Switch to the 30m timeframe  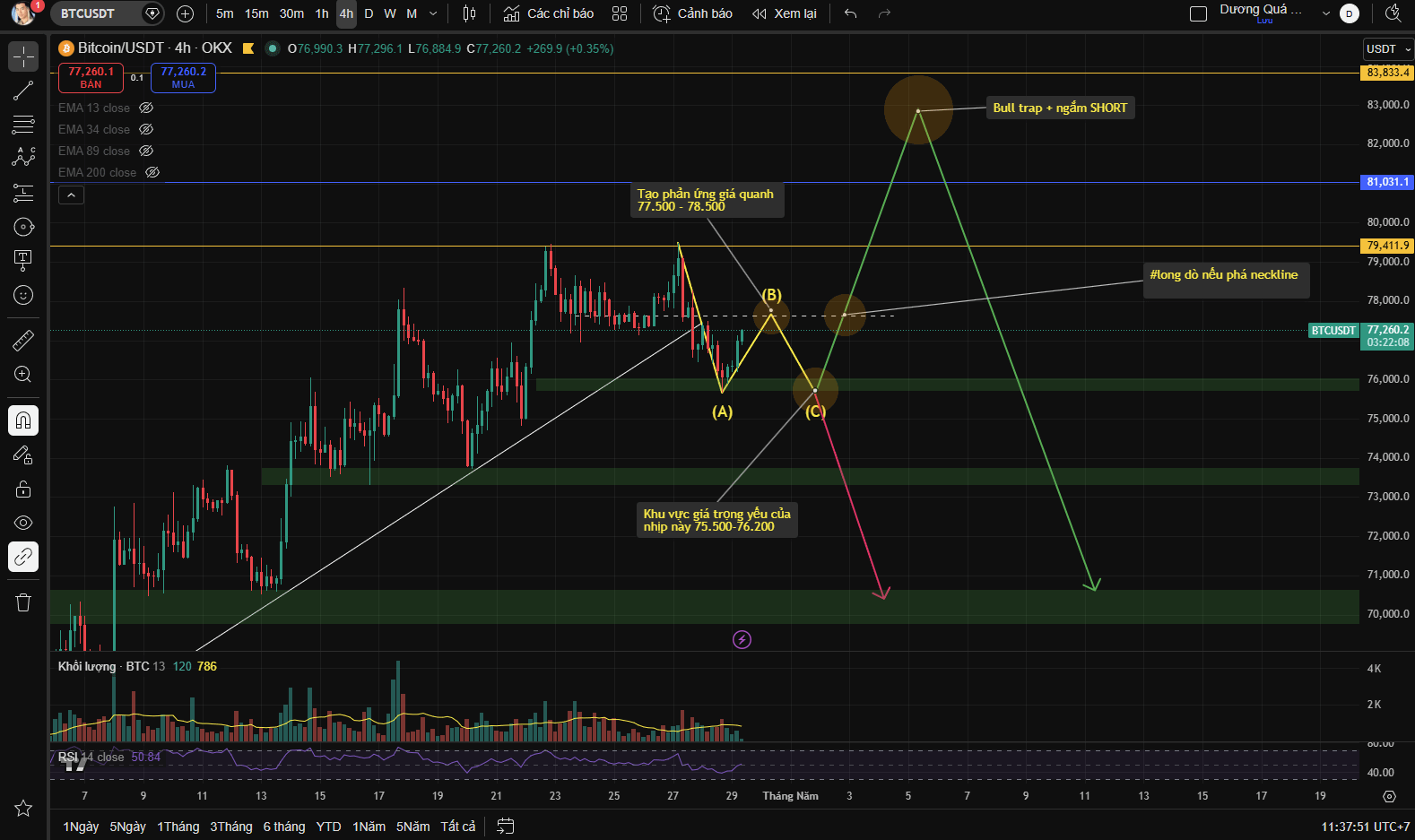tap(291, 13)
